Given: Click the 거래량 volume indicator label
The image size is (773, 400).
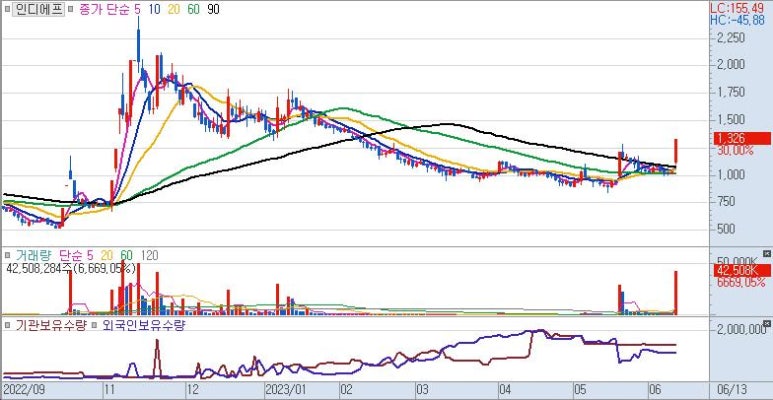Looking at the screenshot, I should click(34, 255).
